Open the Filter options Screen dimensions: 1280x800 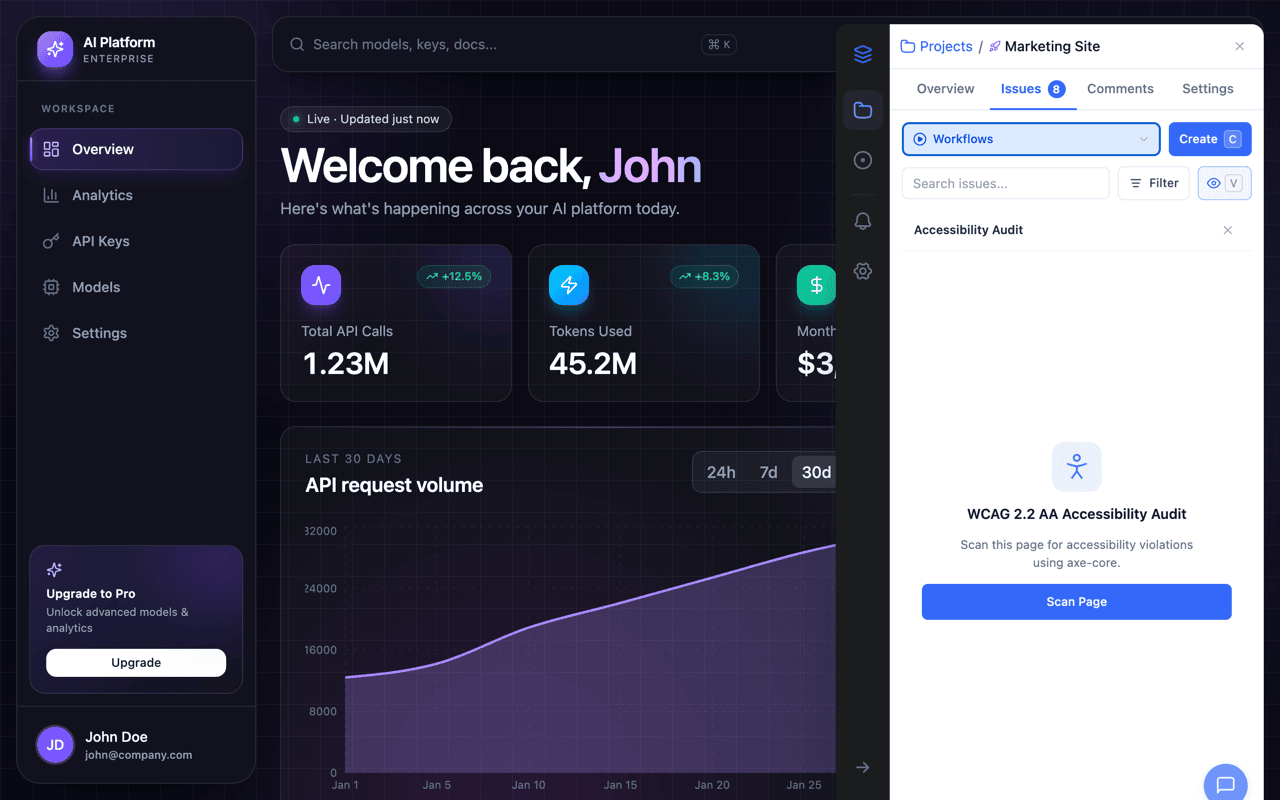point(1154,183)
